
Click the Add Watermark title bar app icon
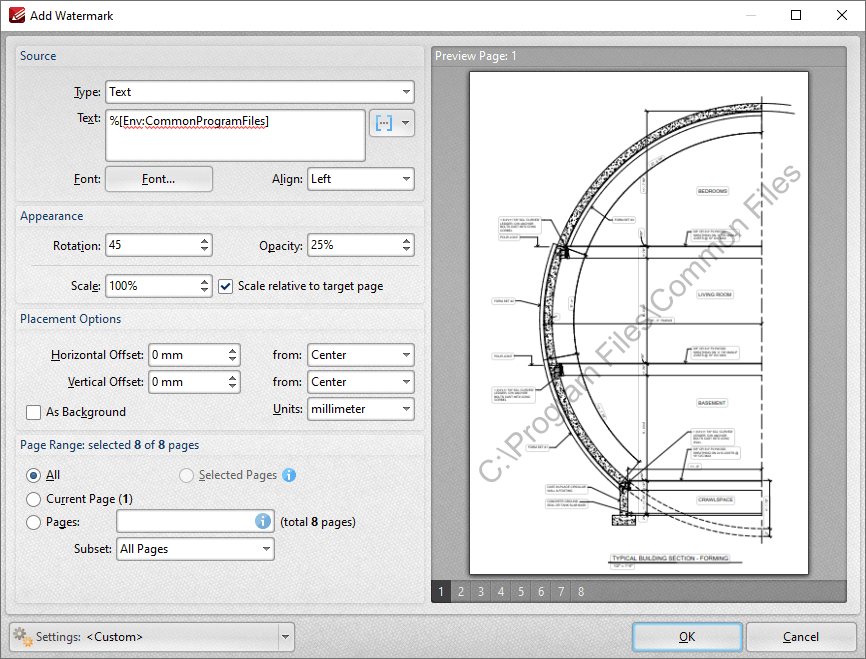pyautogui.click(x=17, y=15)
